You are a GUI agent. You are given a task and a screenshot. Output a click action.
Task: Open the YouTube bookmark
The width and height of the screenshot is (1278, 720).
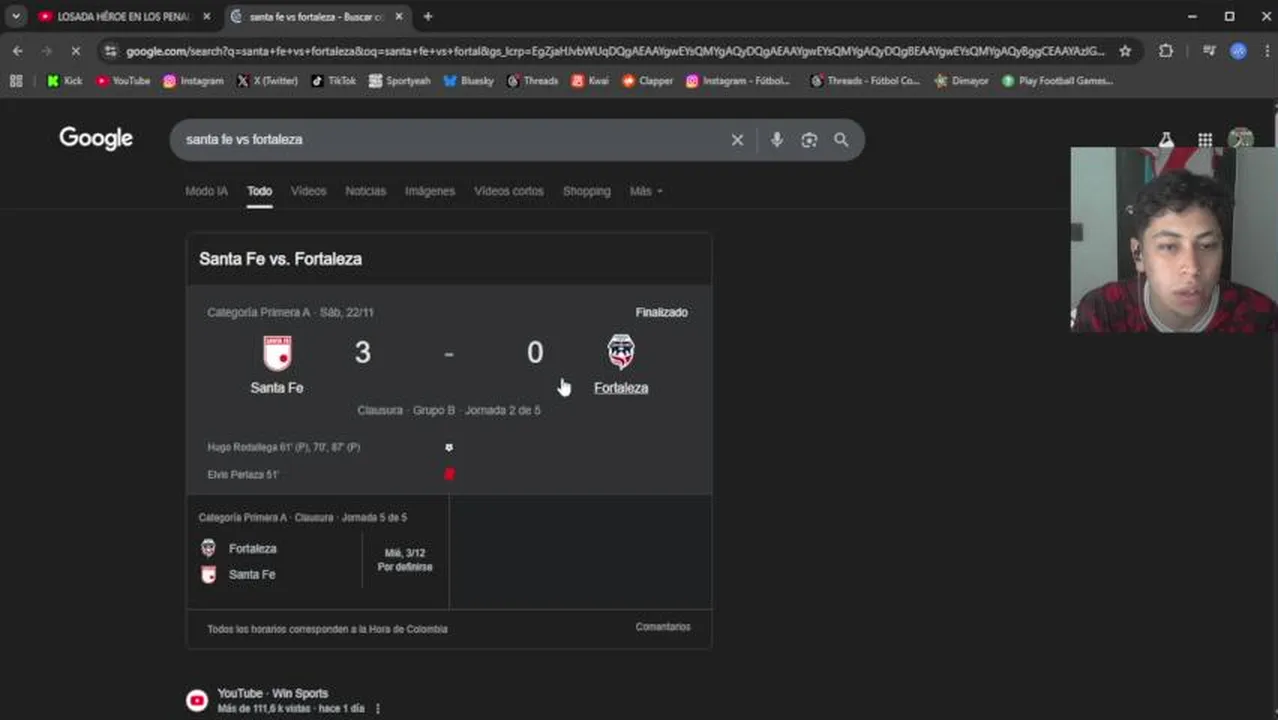123,81
